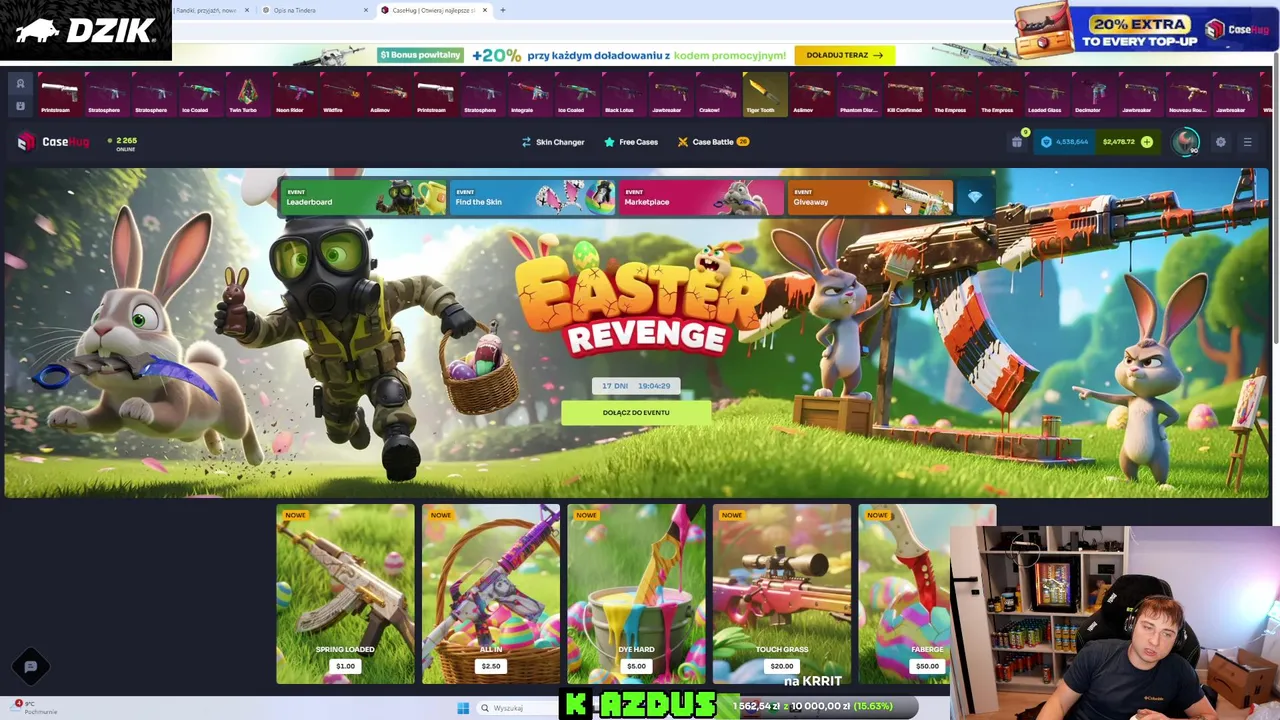Open the settings gear in site header
Screen dimensions: 1280x720
tap(1220, 142)
